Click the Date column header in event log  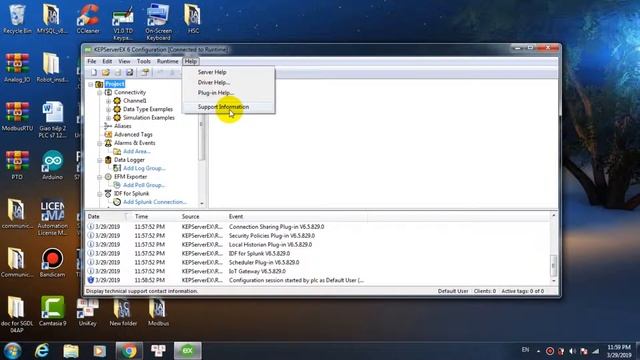coord(105,216)
